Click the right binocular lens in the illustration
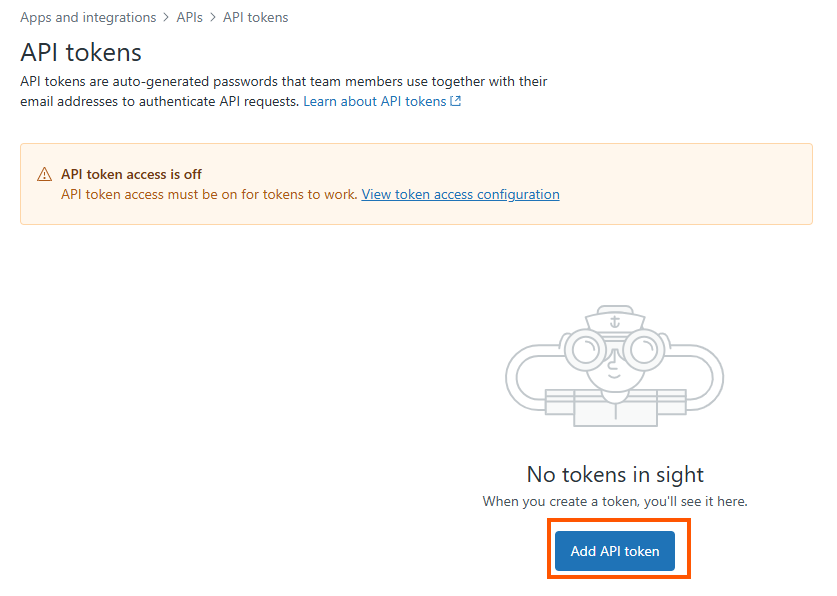The width and height of the screenshot is (837, 596). click(x=645, y=349)
